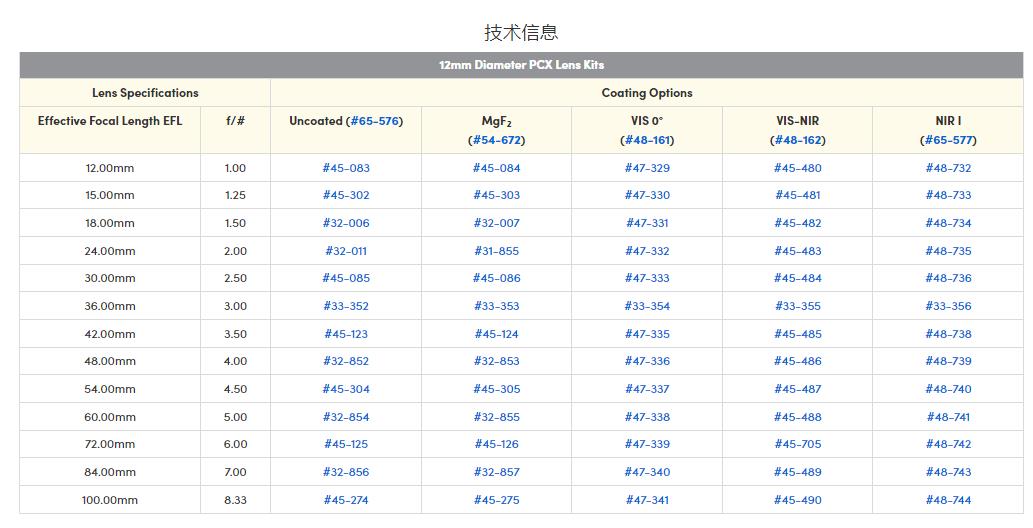Click part number #33-352
1033x528 pixels.
[346, 306]
